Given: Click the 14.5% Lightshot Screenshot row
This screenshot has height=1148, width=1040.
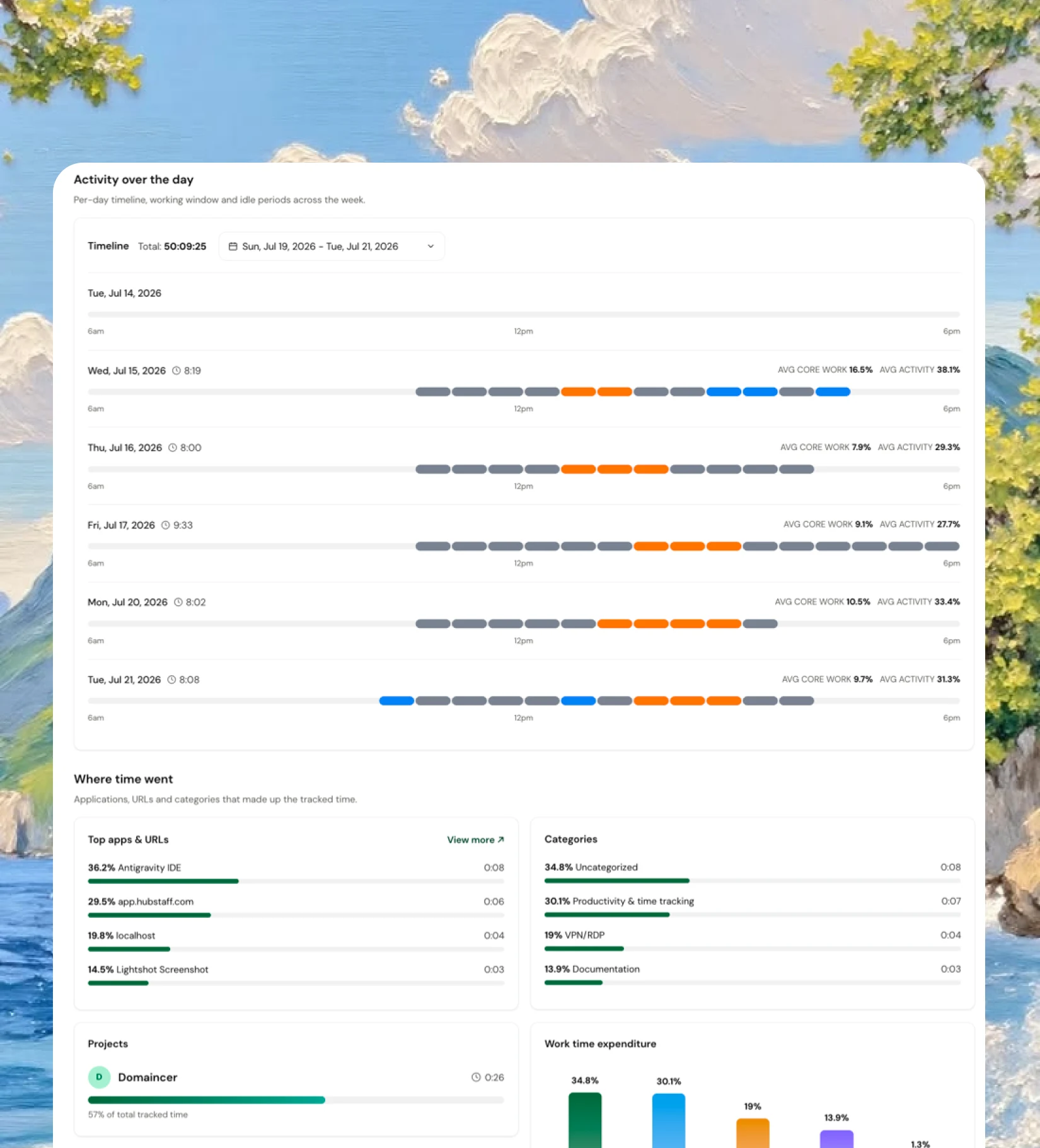Looking at the screenshot, I should [296, 975].
